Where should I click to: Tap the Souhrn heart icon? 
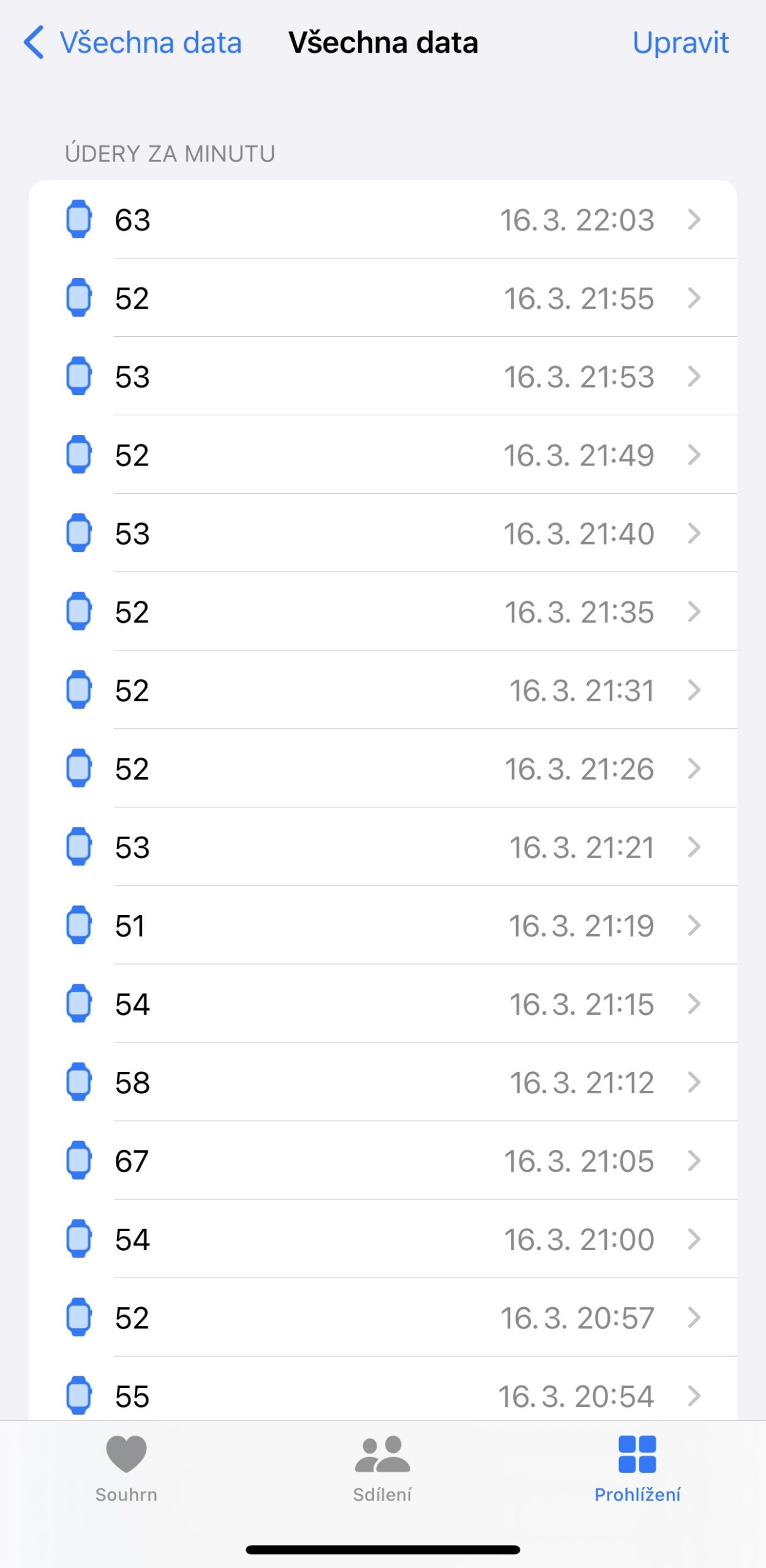(x=126, y=1453)
